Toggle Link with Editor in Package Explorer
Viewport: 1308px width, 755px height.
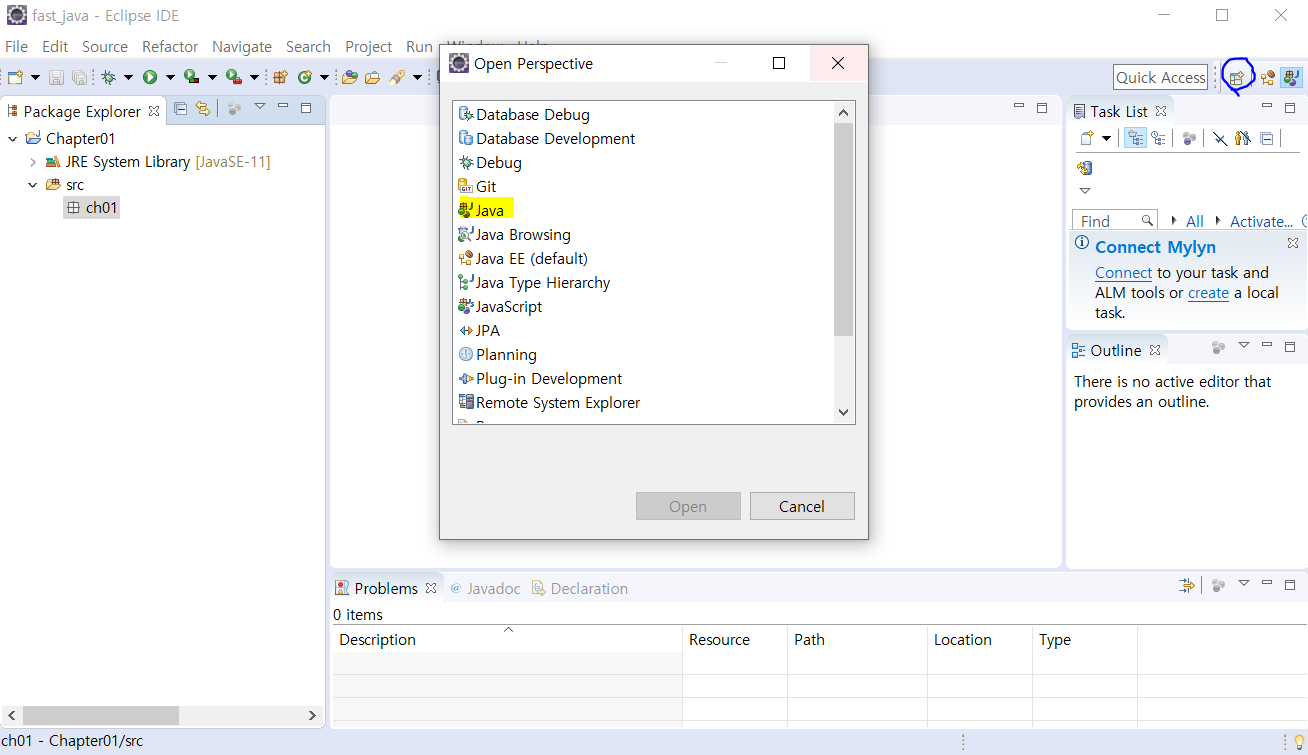coord(203,109)
